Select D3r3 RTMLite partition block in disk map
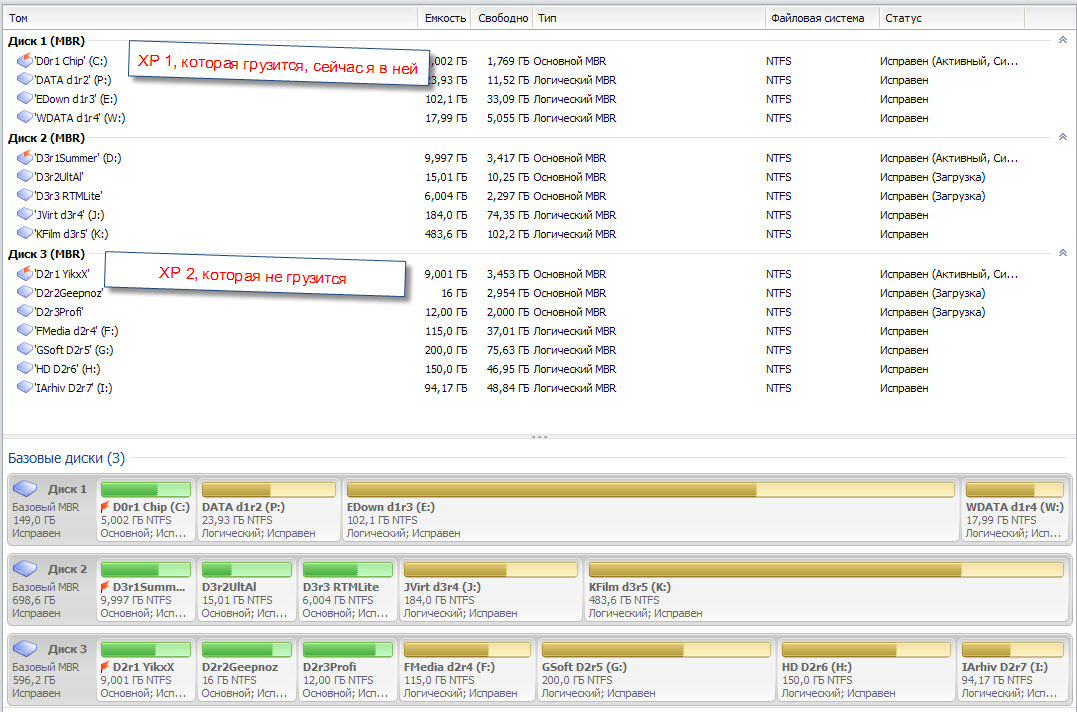The image size is (1077, 712). tap(348, 590)
